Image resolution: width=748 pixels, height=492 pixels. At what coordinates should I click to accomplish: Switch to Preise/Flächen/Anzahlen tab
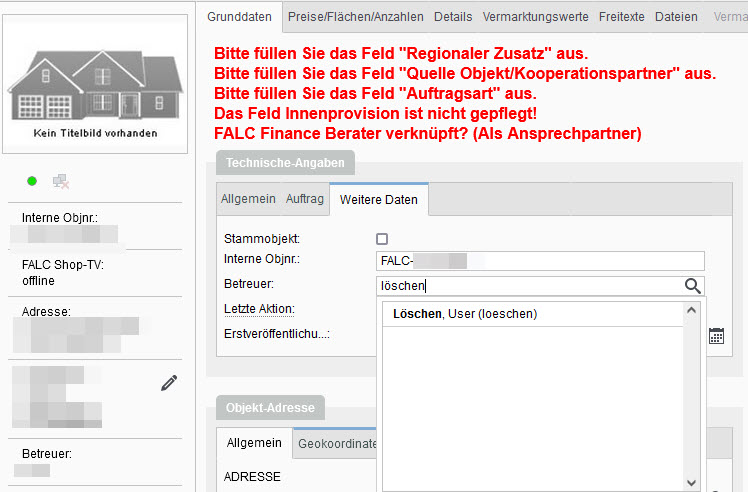point(356,17)
